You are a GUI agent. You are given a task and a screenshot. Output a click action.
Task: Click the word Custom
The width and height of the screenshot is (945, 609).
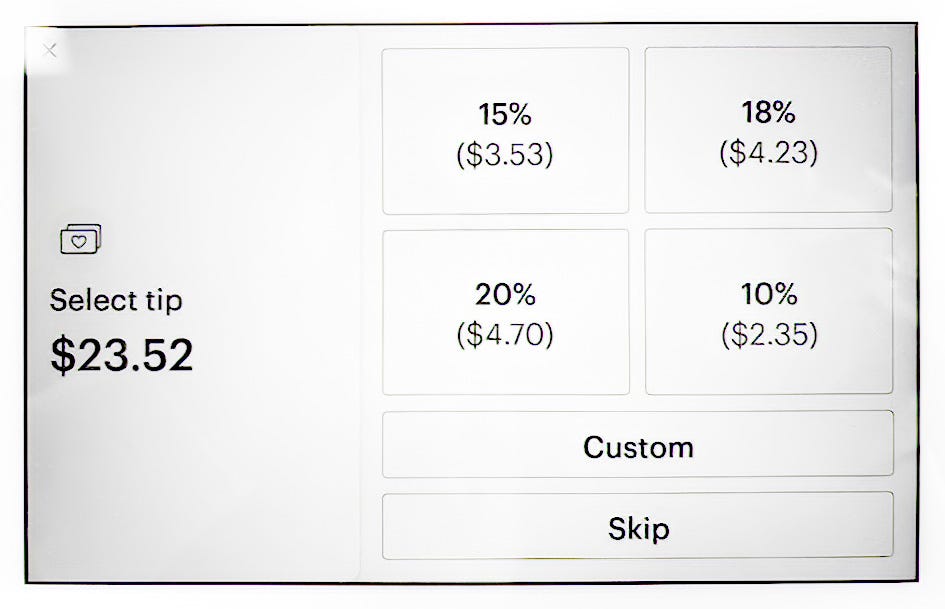click(x=638, y=447)
